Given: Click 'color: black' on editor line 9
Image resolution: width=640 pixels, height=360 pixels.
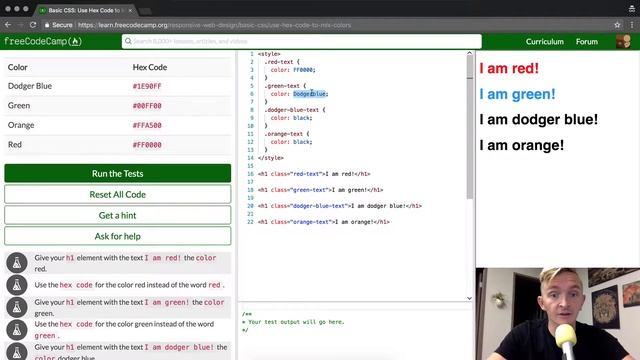Looking at the screenshot, I should 291,118.
